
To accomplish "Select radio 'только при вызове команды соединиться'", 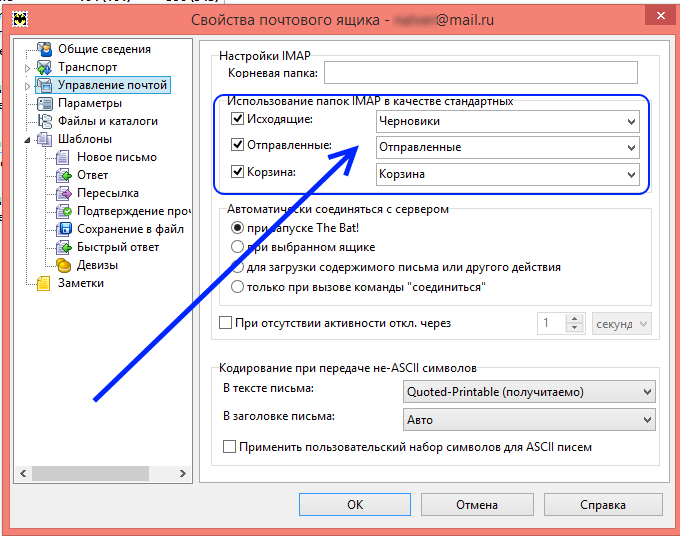I will (238, 287).
